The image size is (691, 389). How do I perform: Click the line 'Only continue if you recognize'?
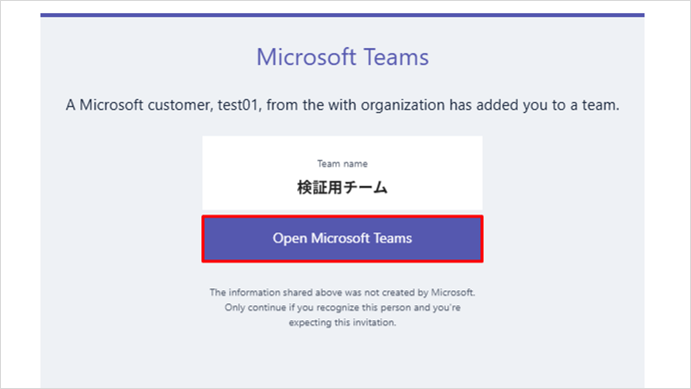(342, 307)
